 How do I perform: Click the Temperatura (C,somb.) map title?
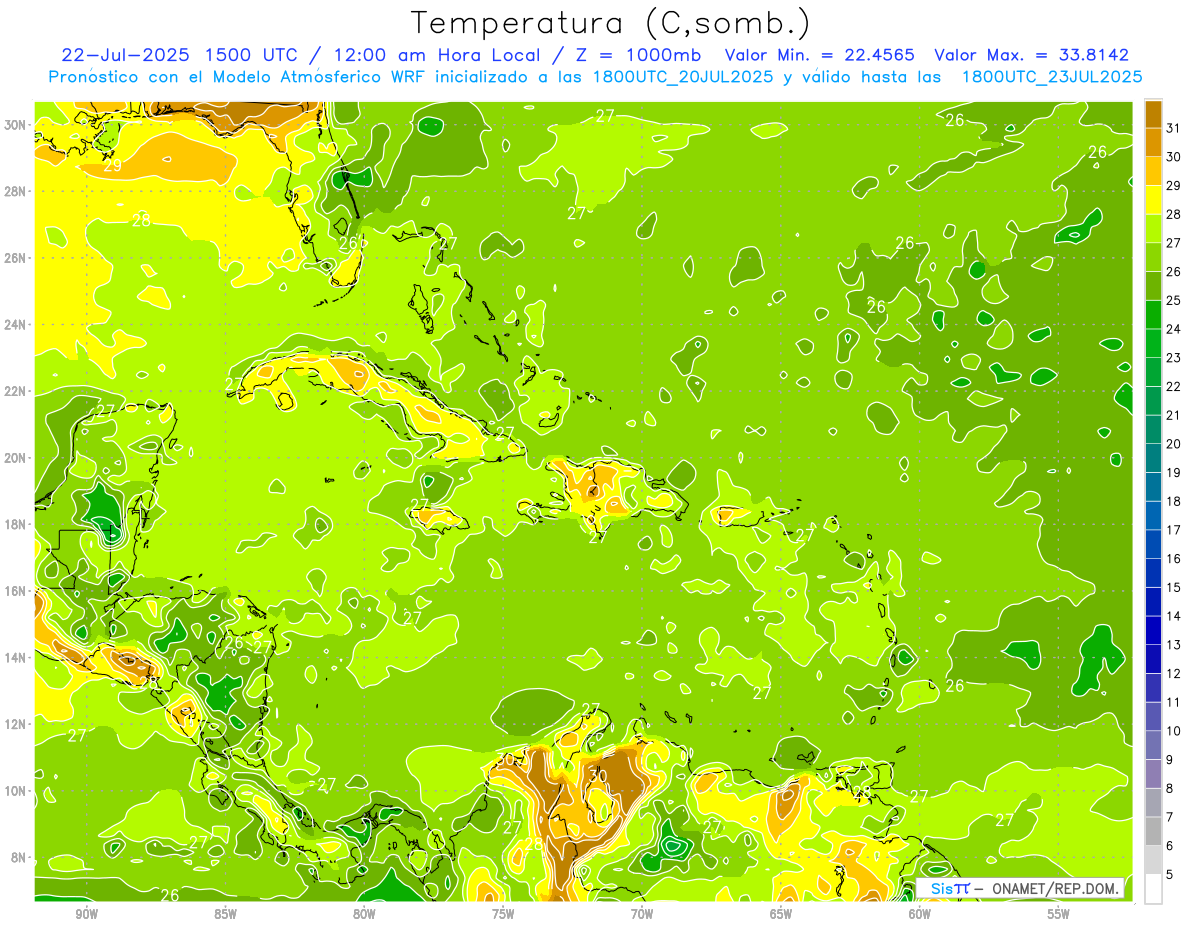pyautogui.click(x=611, y=22)
